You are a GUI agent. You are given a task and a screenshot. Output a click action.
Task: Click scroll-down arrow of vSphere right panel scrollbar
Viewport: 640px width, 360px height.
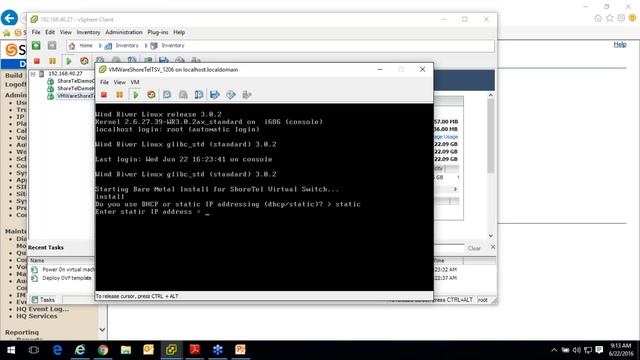pyautogui.click(x=491, y=236)
